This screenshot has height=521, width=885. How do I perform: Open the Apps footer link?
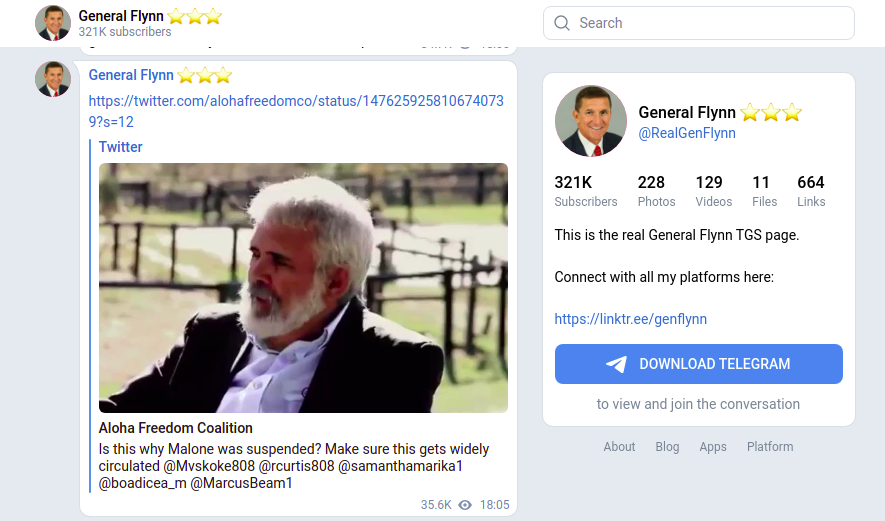[x=713, y=446]
